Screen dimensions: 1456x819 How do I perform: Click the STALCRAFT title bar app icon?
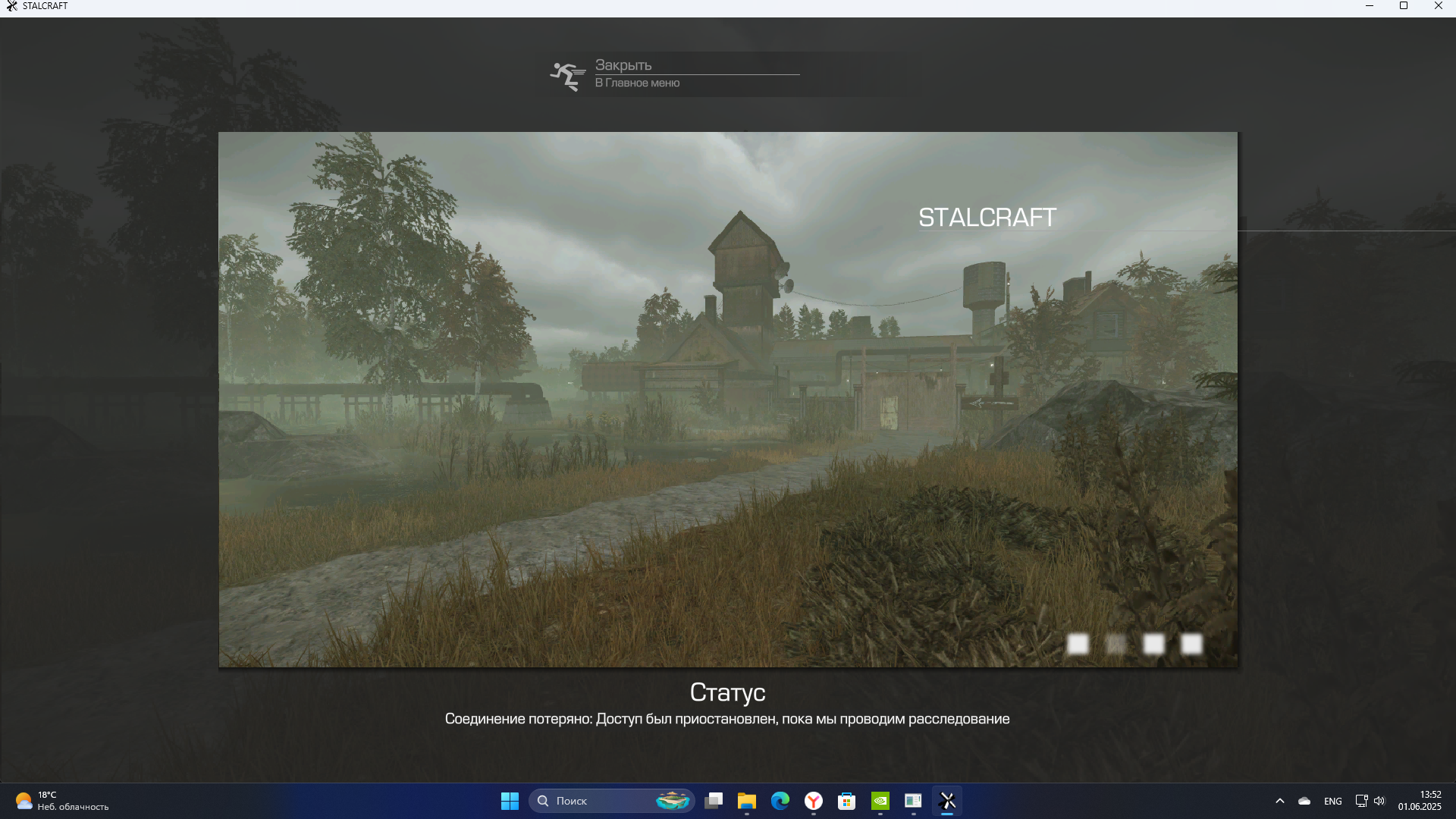11,6
